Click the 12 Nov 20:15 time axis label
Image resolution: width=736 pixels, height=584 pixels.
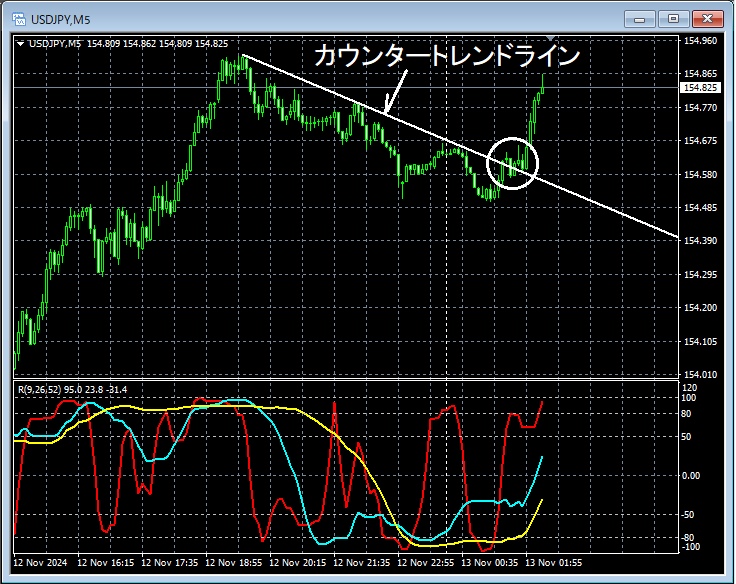298,562
